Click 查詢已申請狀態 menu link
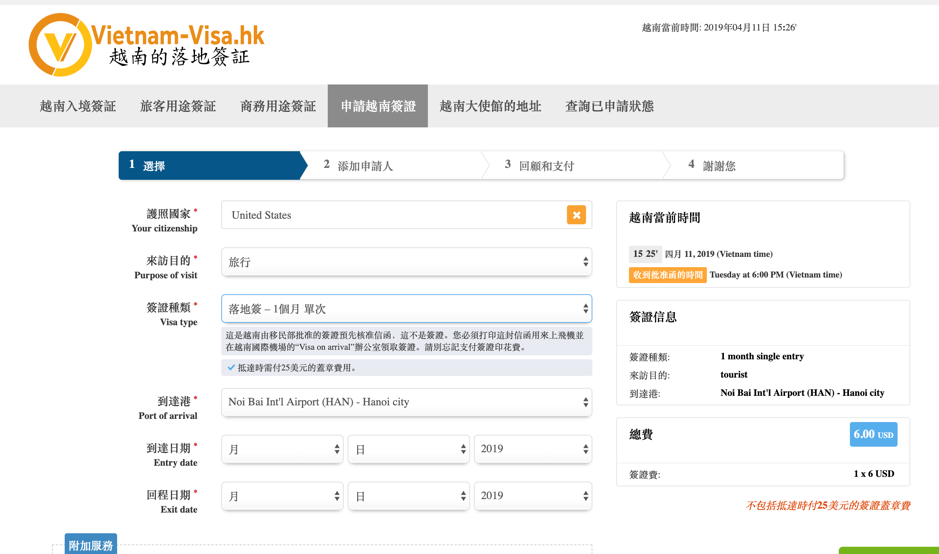 point(609,106)
